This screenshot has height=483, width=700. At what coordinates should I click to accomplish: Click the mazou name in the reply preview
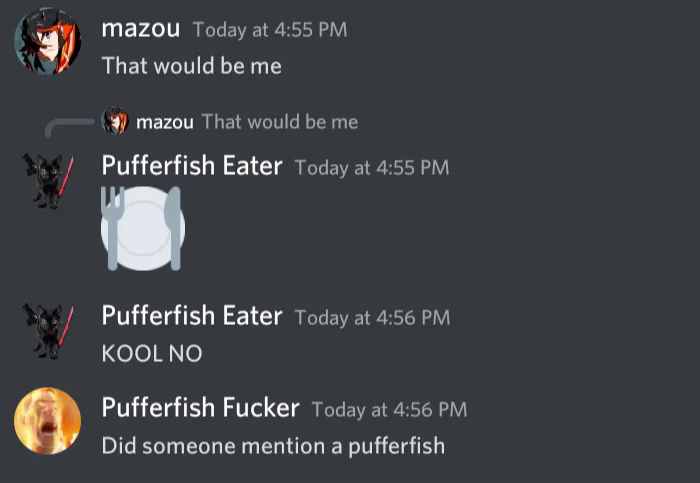point(165,122)
